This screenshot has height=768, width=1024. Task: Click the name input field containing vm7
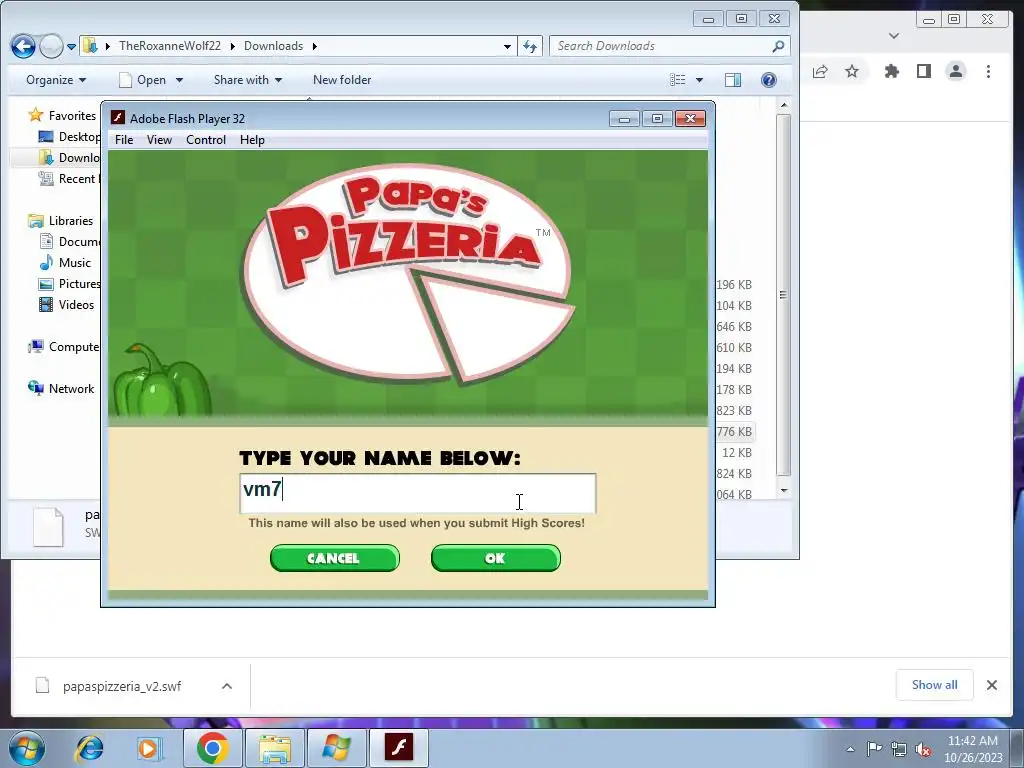pos(418,493)
